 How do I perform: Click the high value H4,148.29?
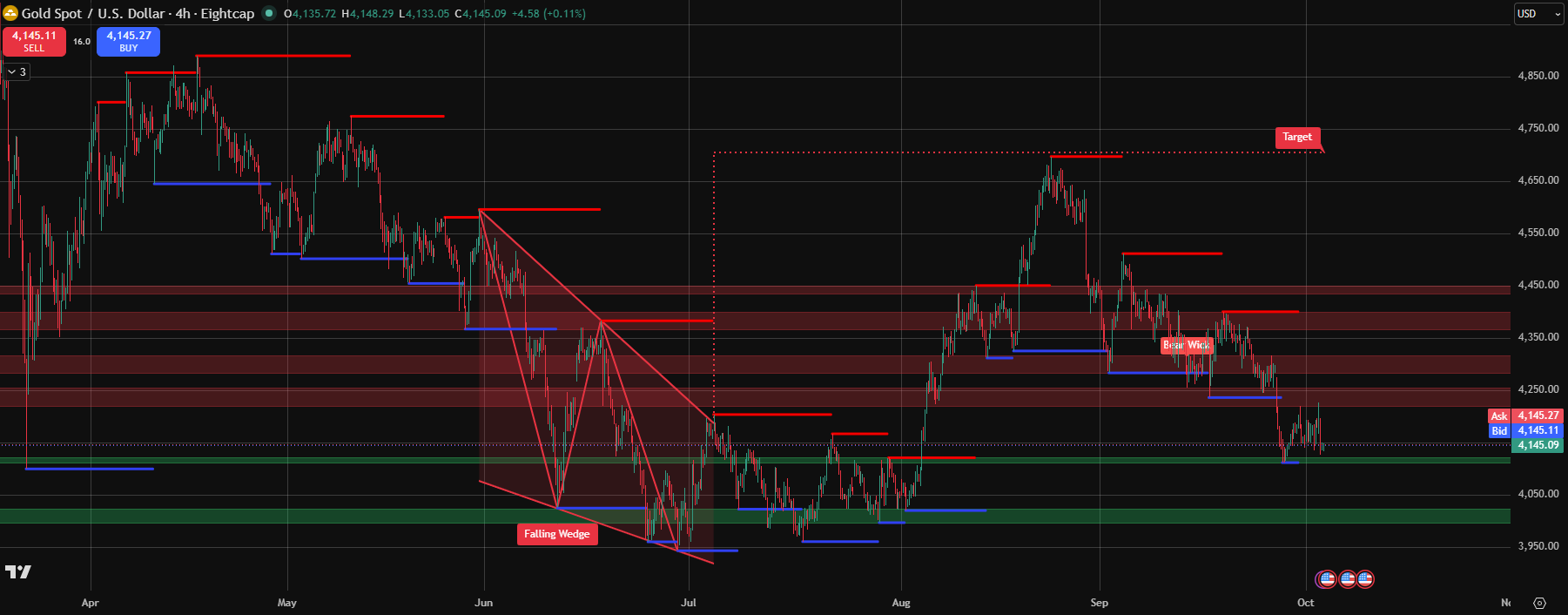click(367, 13)
